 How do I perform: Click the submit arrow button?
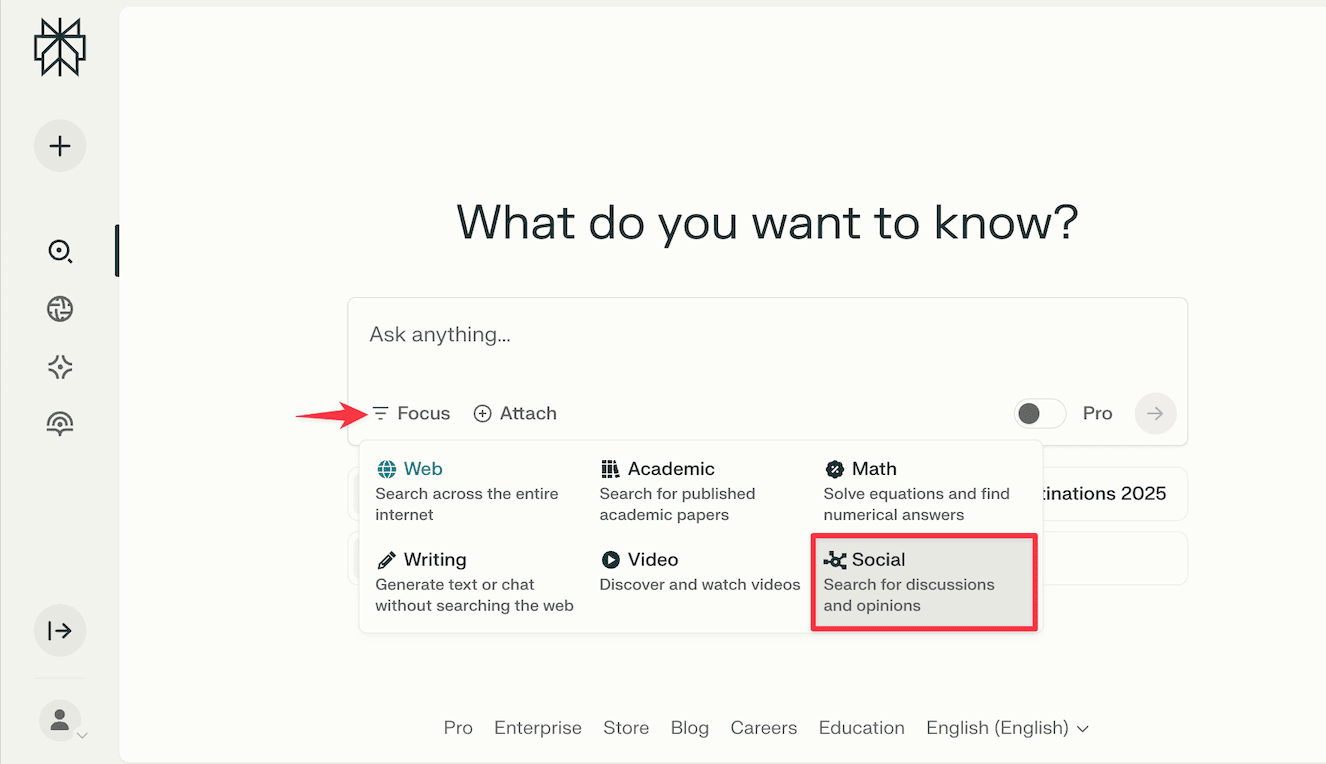pyautogui.click(x=1155, y=413)
